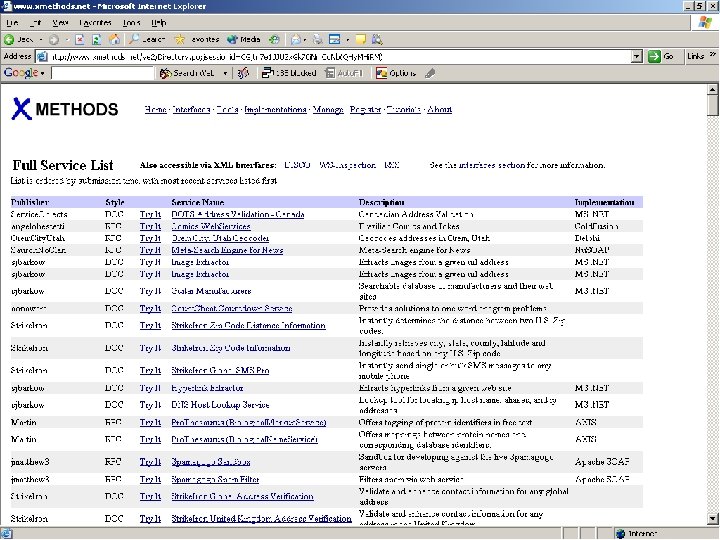The height and width of the screenshot is (540, 720).
Task: Open the Discuss yellow note icon
Action: click(x=360, y=39)
